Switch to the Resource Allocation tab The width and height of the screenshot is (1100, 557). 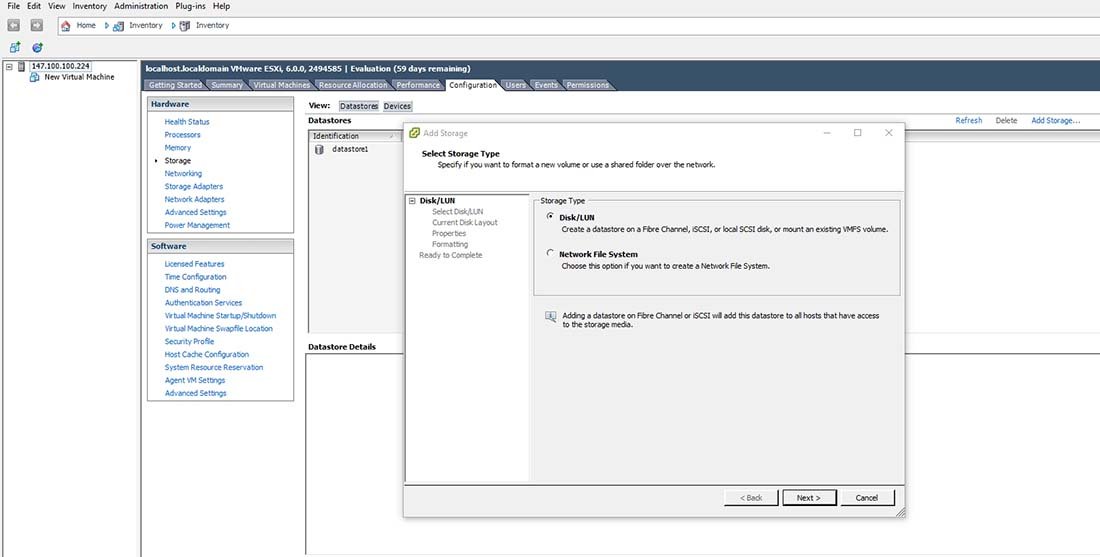[352, 85]
